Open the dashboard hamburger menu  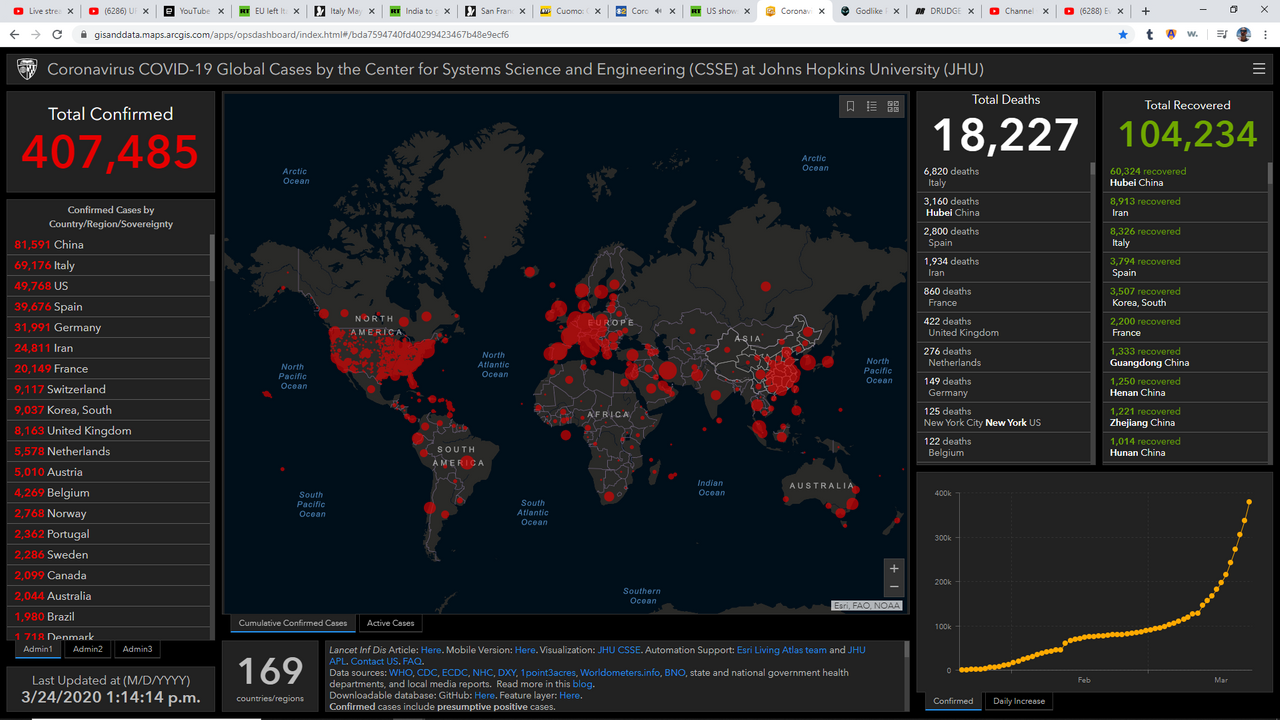click(x=1258, y=69)
